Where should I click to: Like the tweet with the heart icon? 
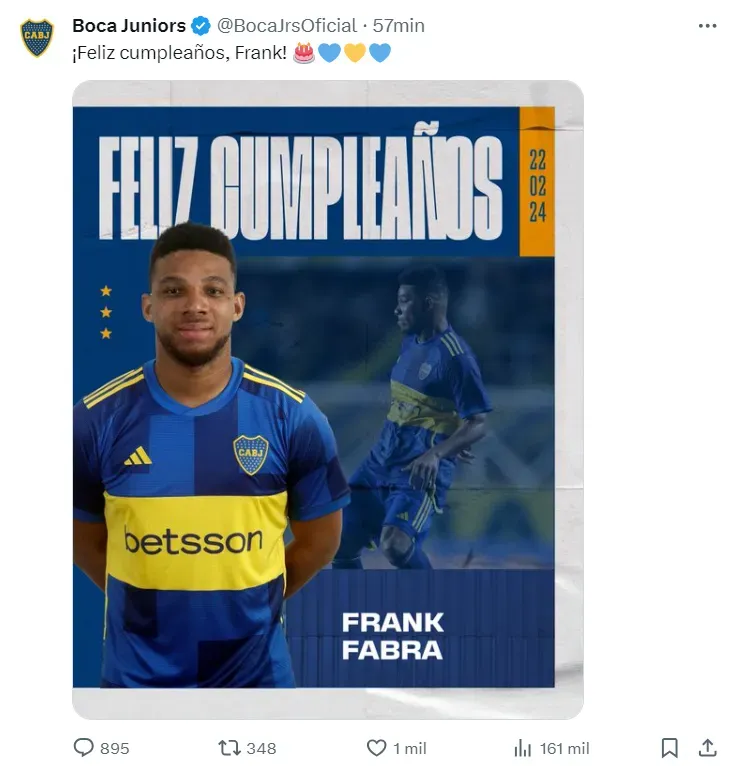pyautogui.click(x=376, y=748)
